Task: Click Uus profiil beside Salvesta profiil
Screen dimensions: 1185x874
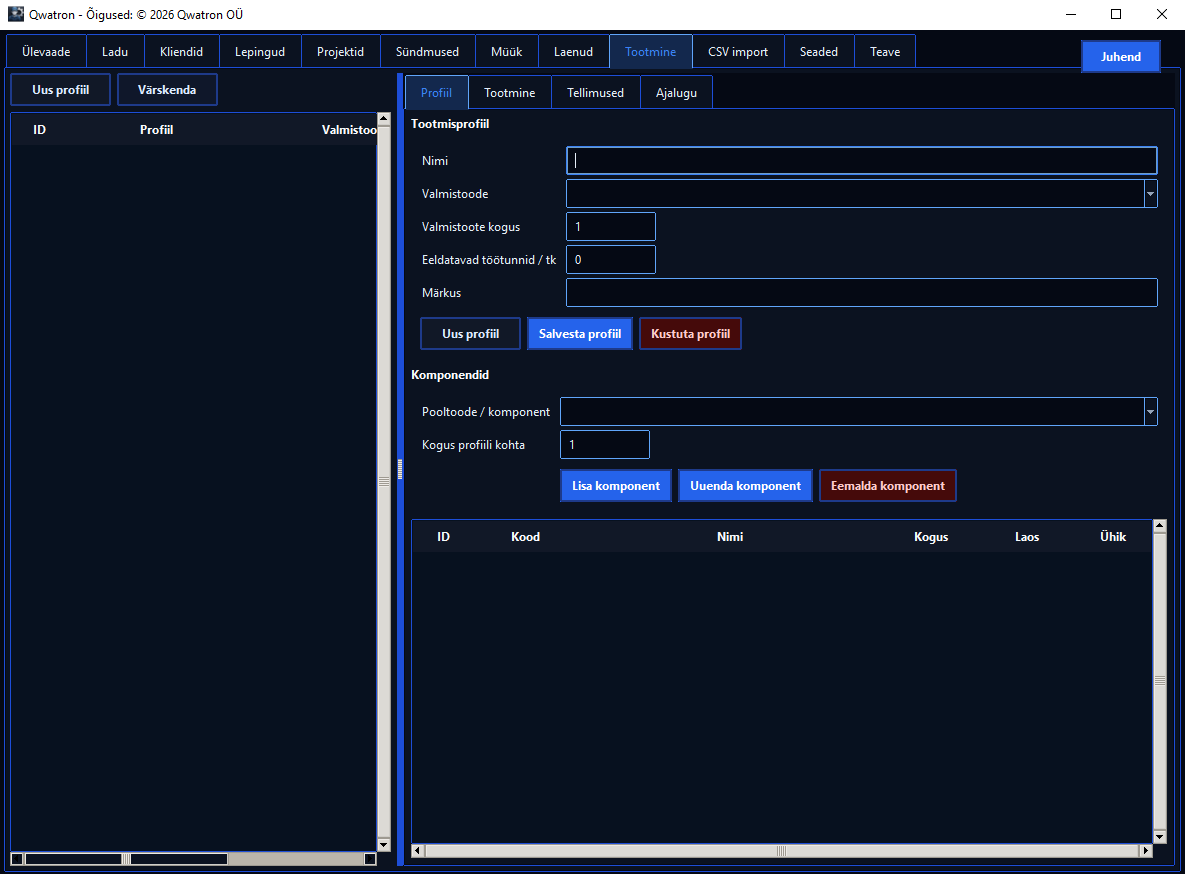Action: 470,334
